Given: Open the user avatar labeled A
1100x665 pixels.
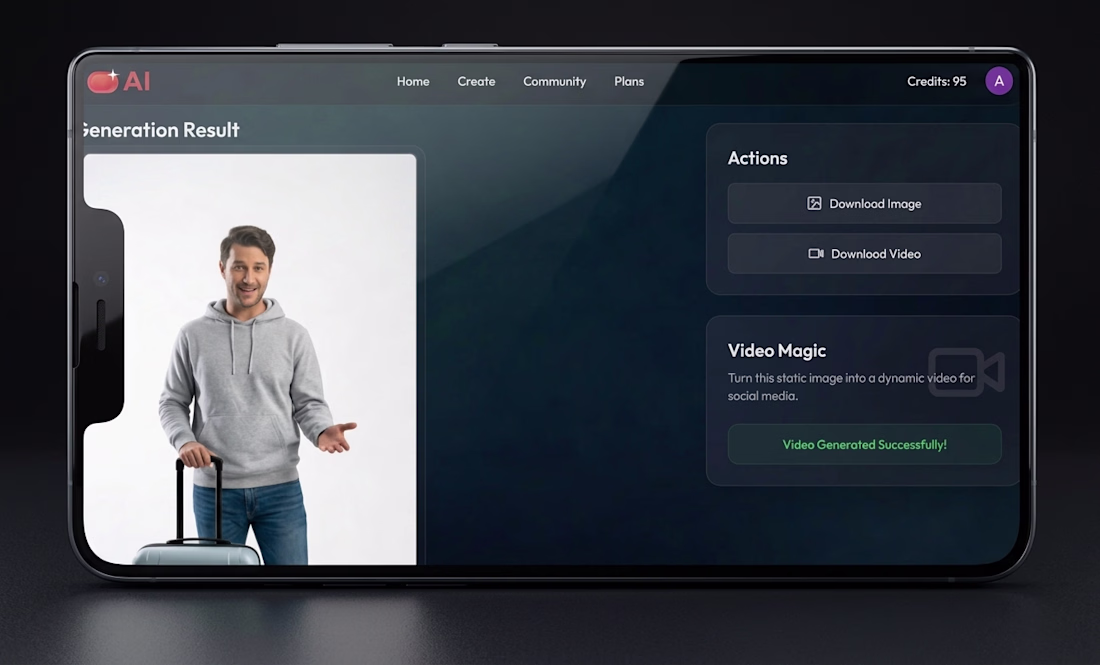Looking at the screenshot, I should 999,81.
